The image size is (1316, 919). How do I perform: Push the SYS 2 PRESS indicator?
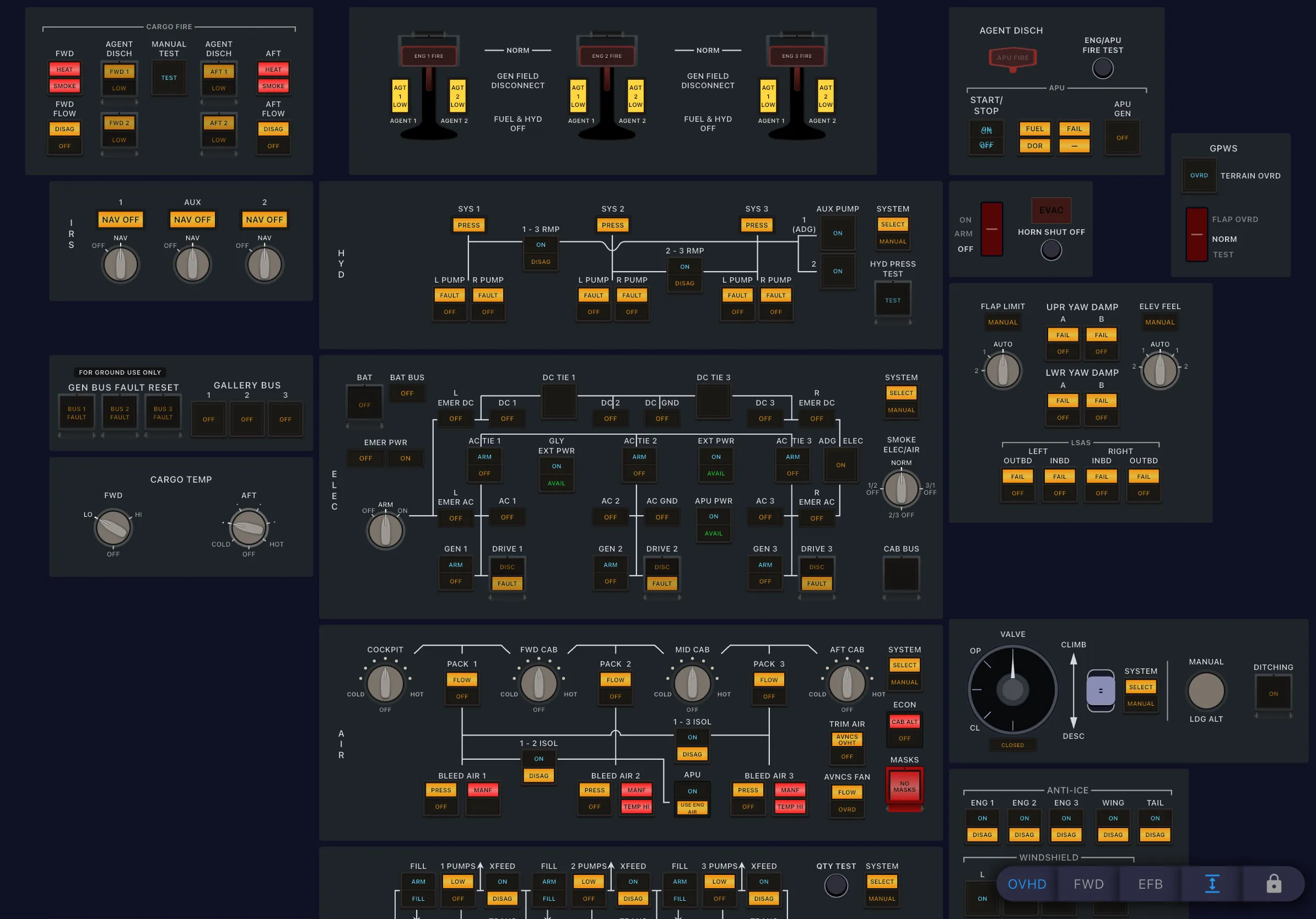click(612, 225)
